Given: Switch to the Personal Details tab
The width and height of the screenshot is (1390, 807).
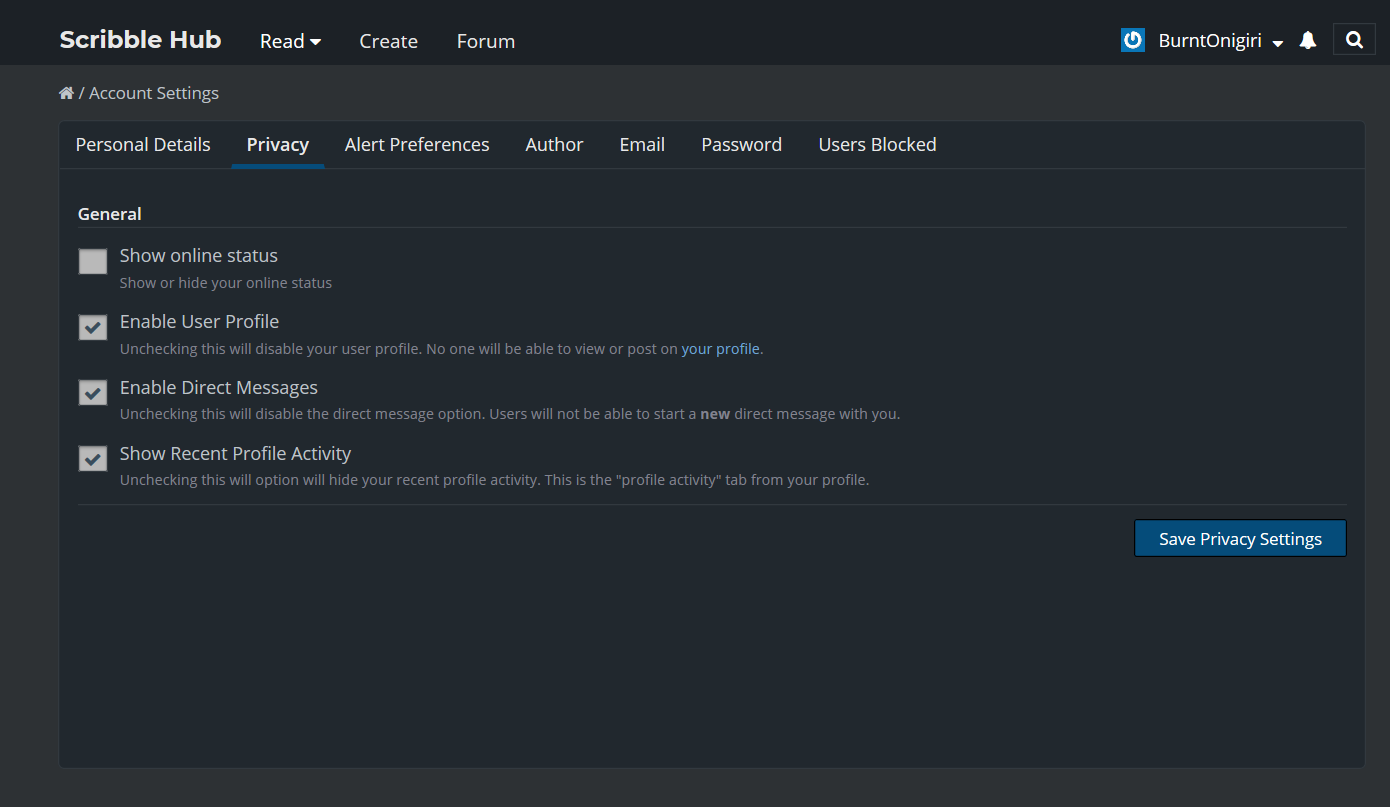Looking at the screenshot, I should (x=143, y=145).
